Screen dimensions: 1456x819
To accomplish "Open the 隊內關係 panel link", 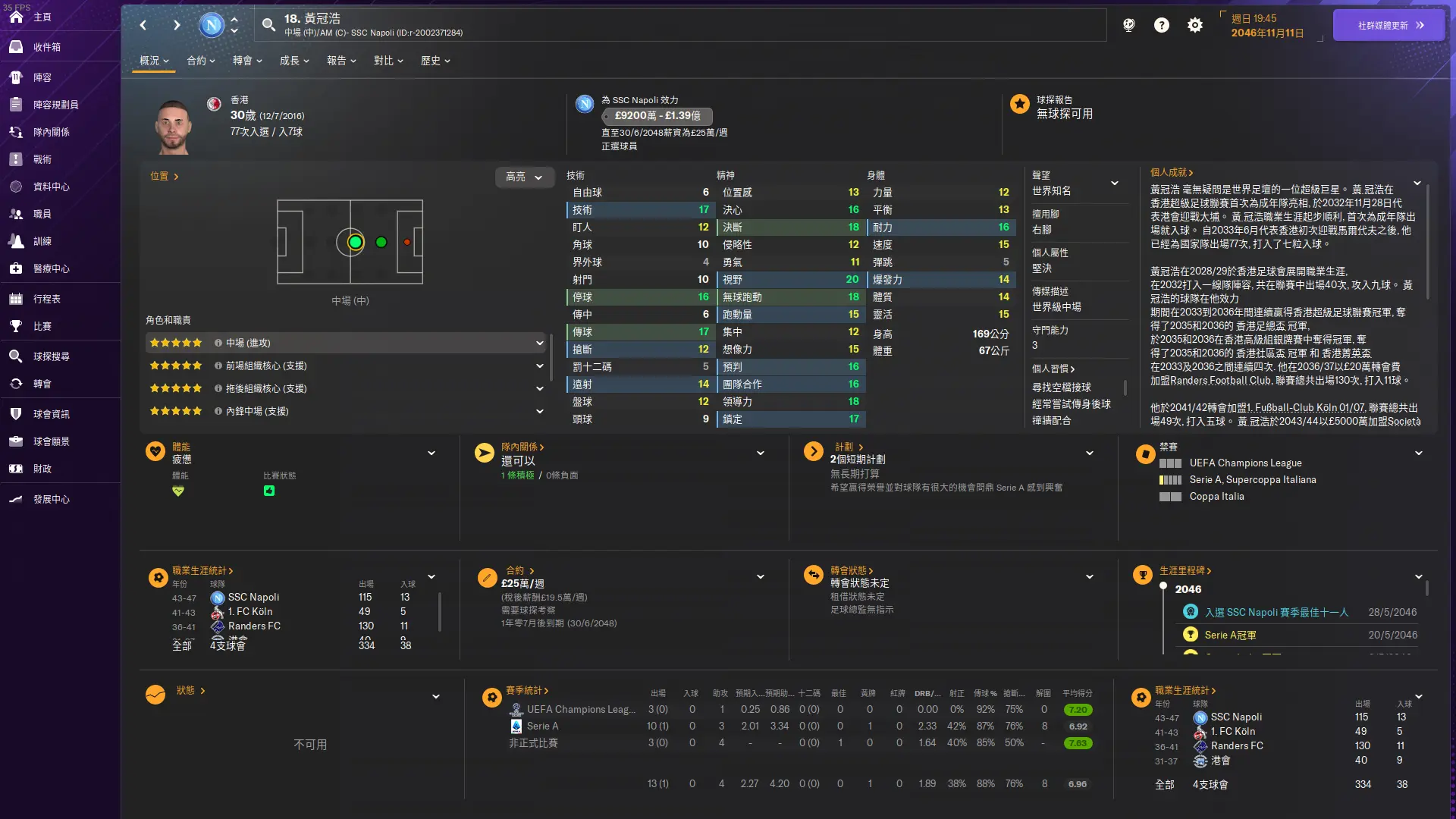I will point(522,447).
